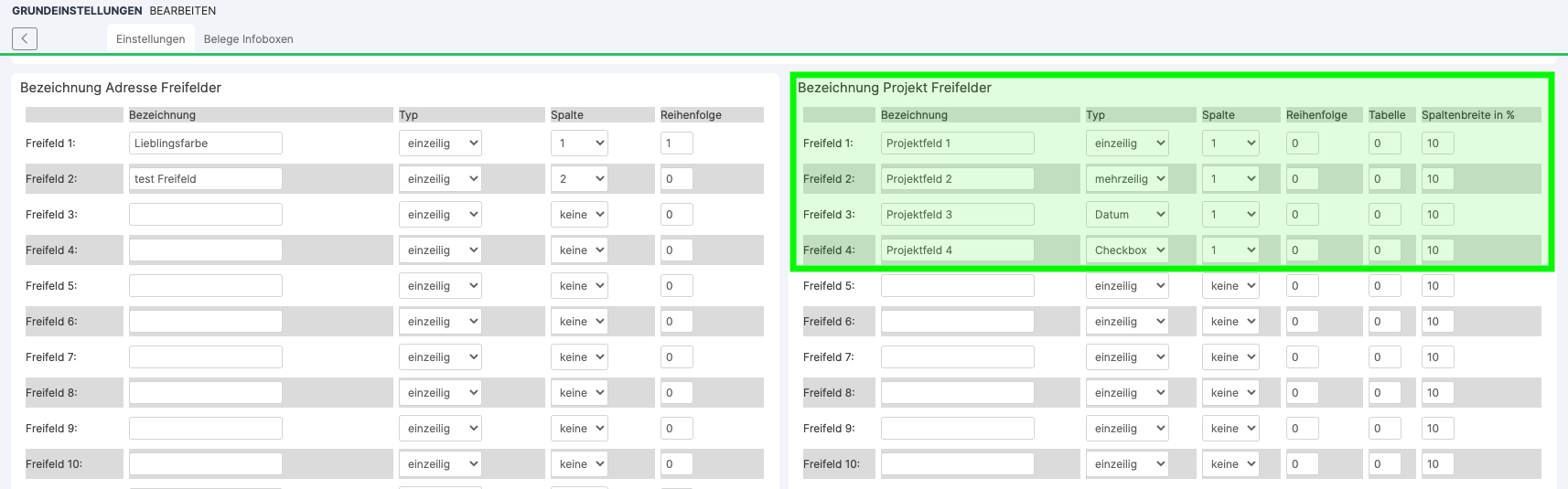Viewport: 1568px width, 489px height.
Task: Click the back arrow icon
Action: coord(25,38)
